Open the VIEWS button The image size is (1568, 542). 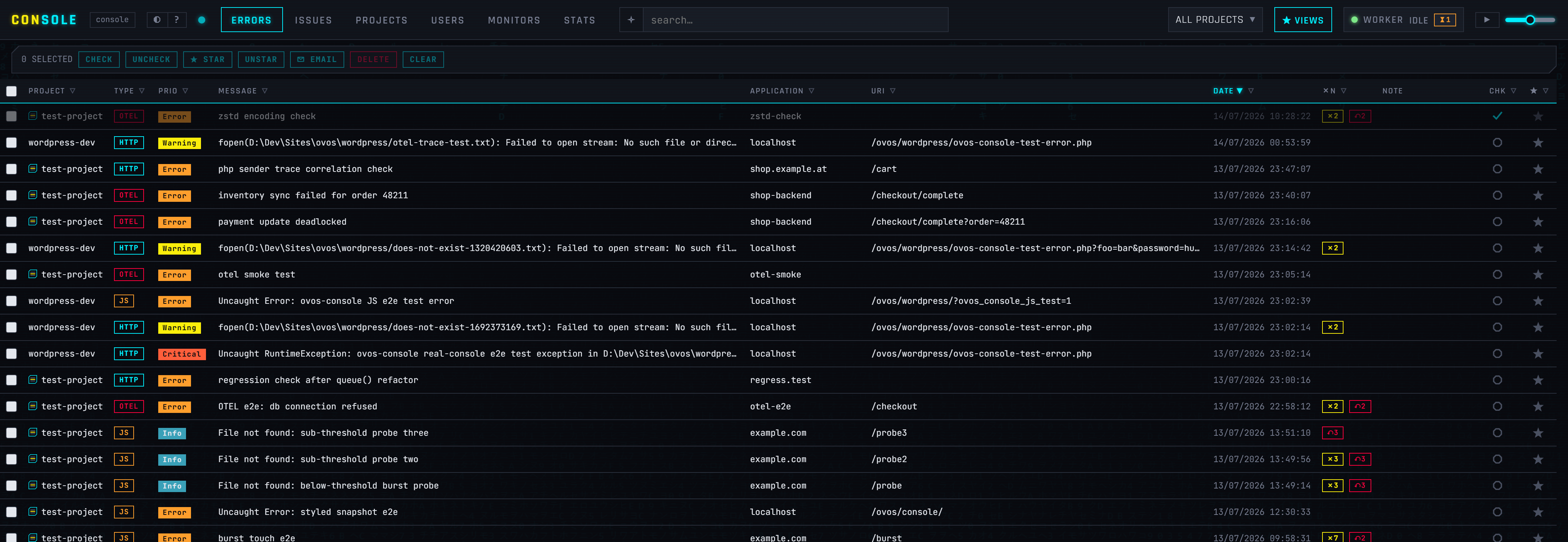[1303, 20]
